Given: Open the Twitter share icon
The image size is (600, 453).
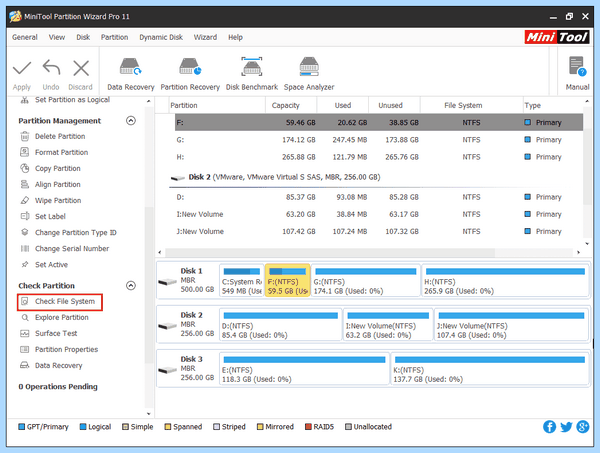Looking at the screenshot, I should (x=566, y=427).
